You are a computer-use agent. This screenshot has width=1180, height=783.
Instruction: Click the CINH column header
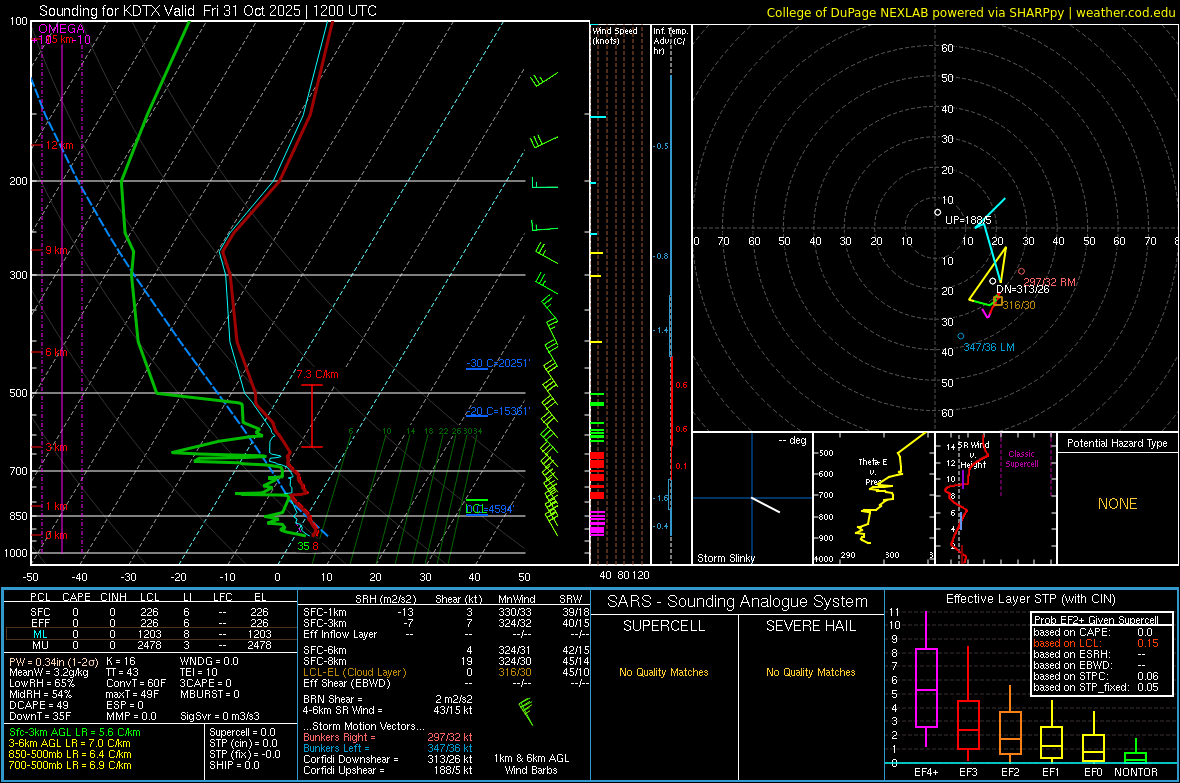(x=113, y=597)
